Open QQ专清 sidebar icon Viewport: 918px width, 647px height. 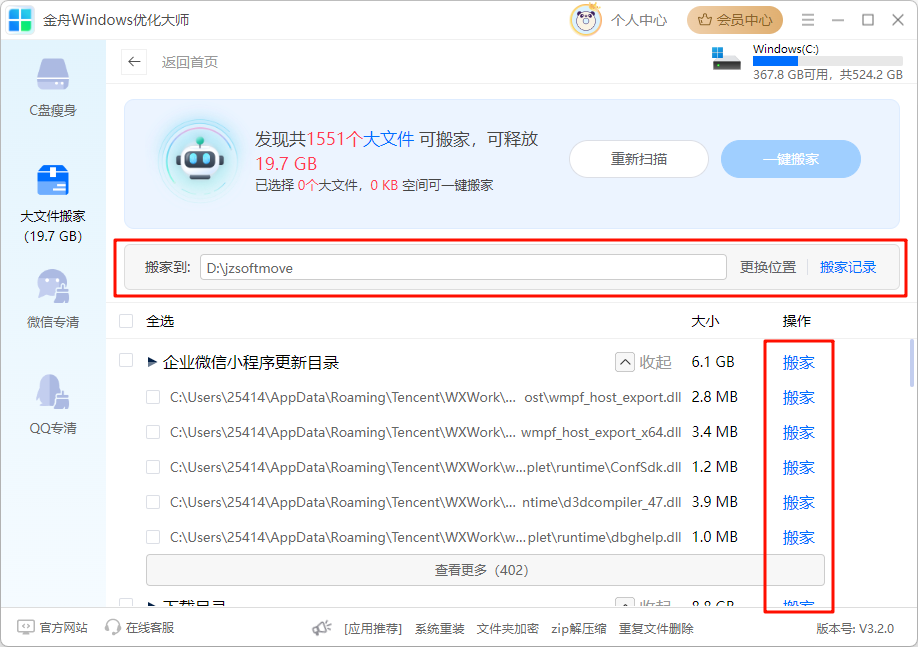pyautogui.click(x=53, y=392)
